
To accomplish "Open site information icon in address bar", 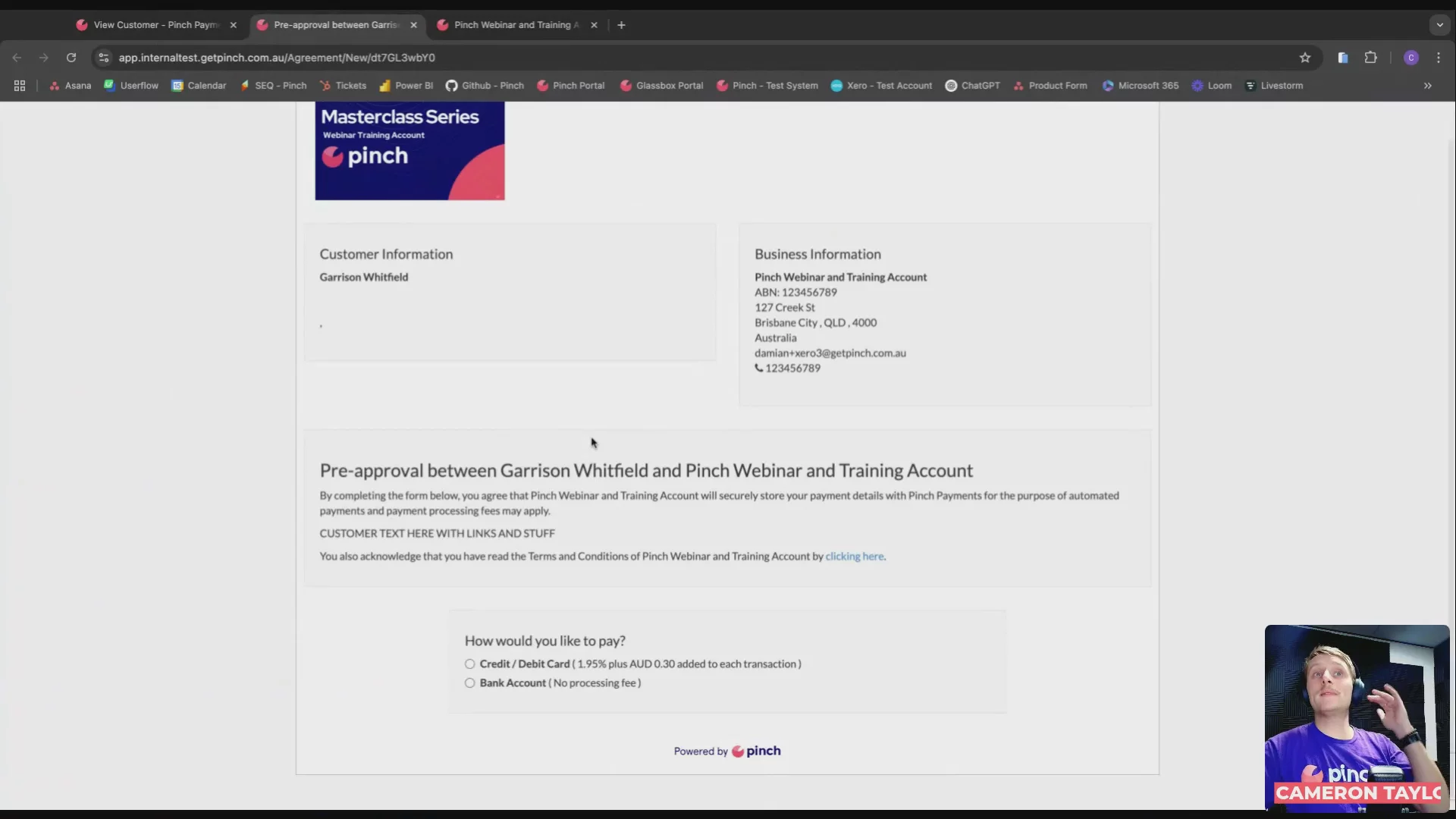I will (x=104, y=58).
